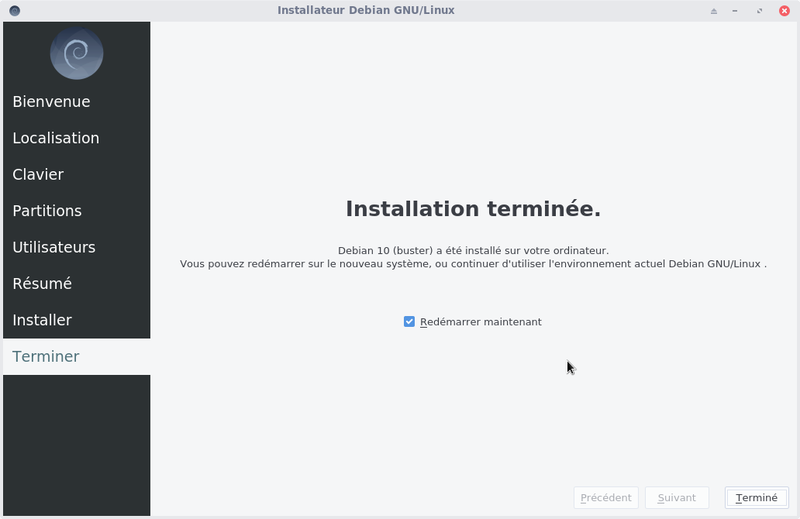
Task: Click the keep-above arrow icon in title bar
Action: [714, 11]
